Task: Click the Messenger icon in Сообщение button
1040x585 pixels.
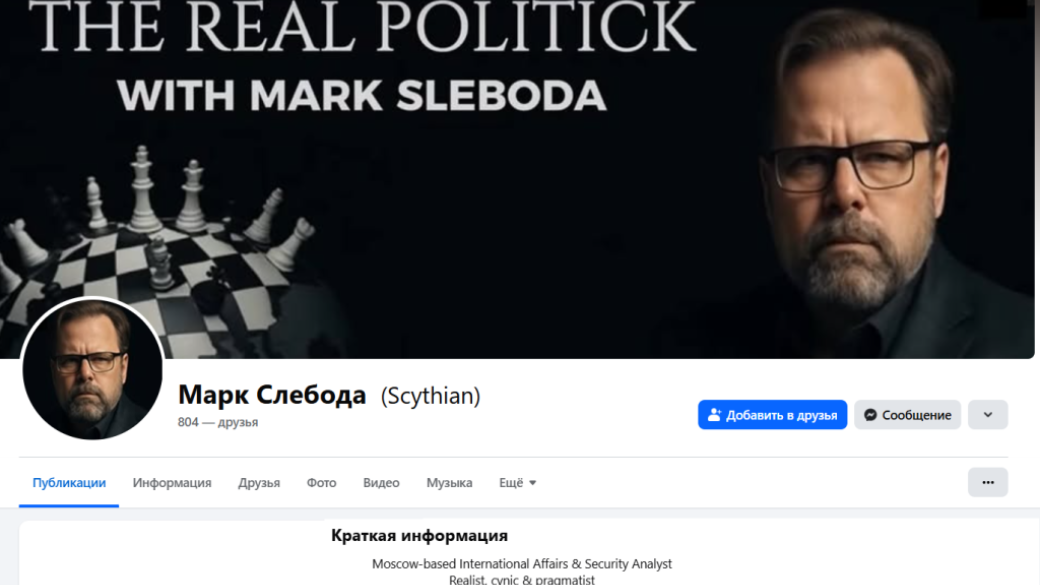Action: pos(870,415)
